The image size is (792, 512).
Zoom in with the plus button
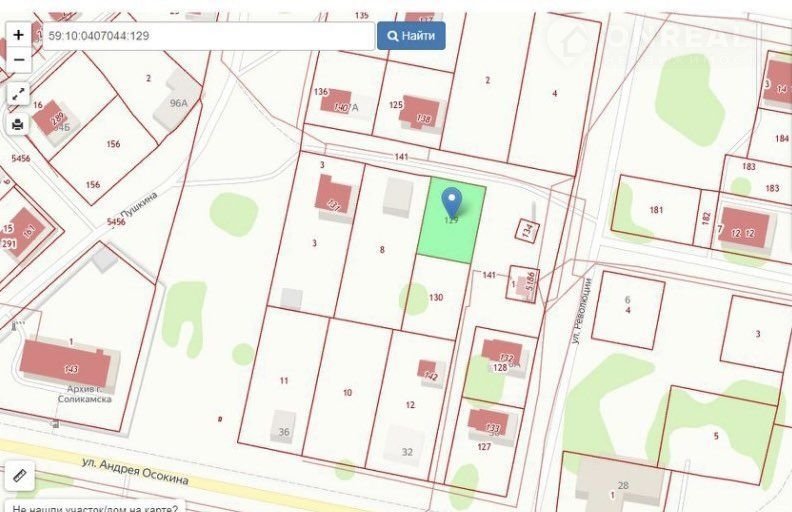(x=18, y=35)
